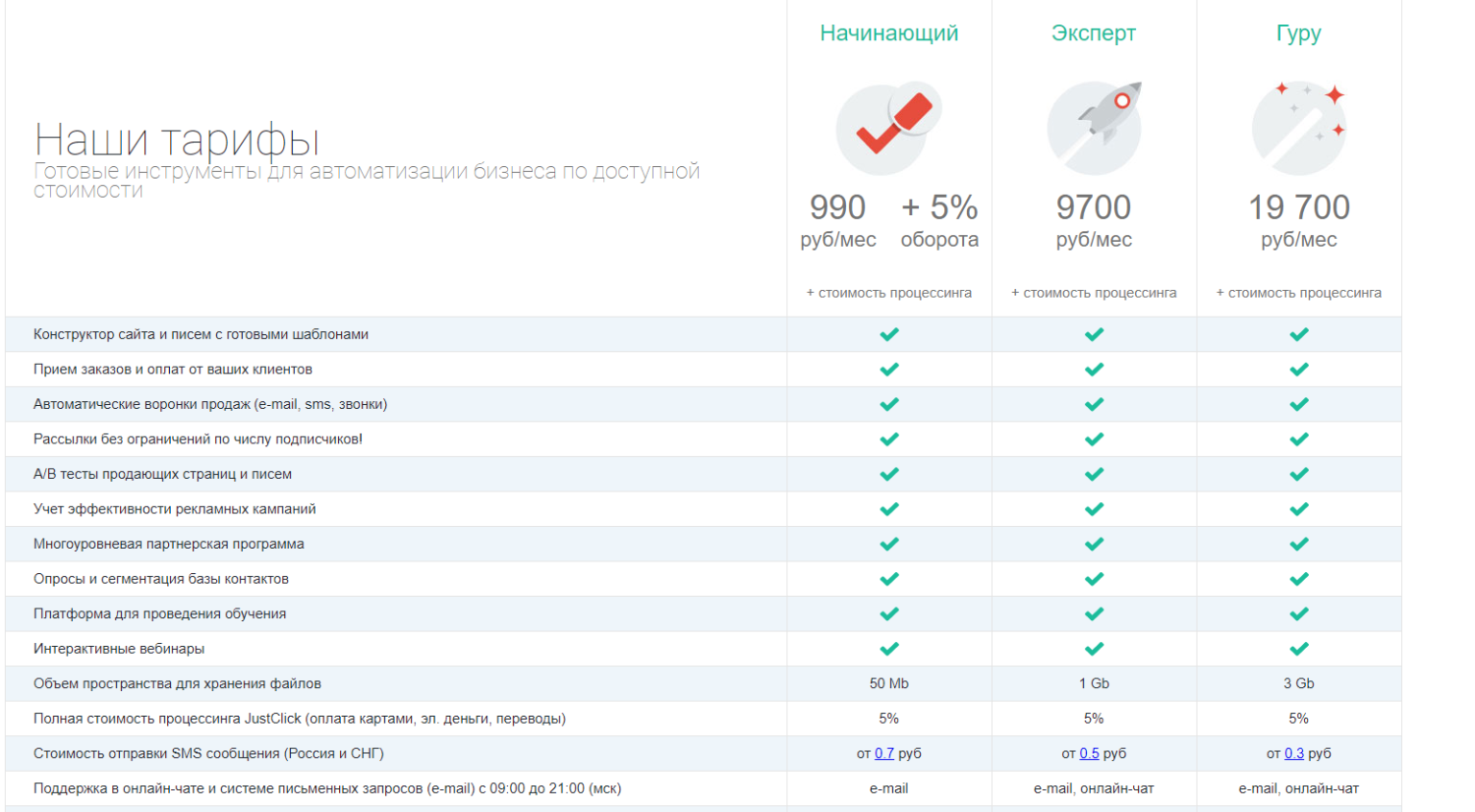Click Рассылки без ограничений row label

coord(198,440)
